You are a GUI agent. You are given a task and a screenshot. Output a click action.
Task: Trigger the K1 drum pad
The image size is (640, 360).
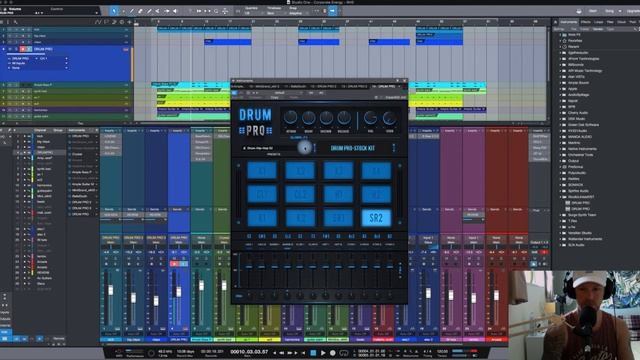pyautogui.click(x=262, y=218)
